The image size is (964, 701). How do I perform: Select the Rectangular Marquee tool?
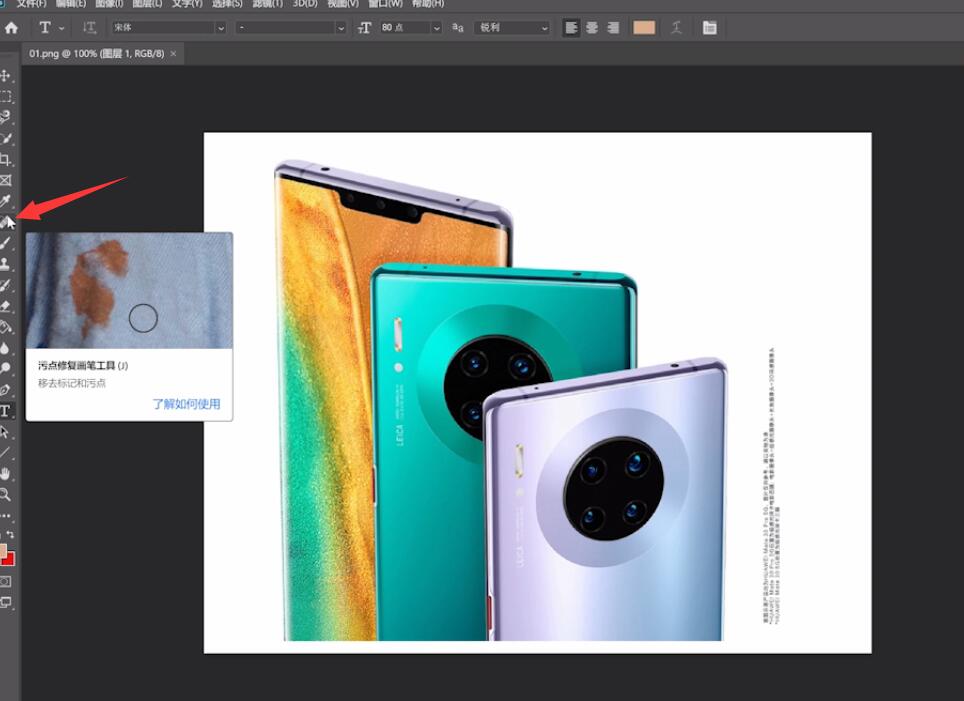(6, 97)
